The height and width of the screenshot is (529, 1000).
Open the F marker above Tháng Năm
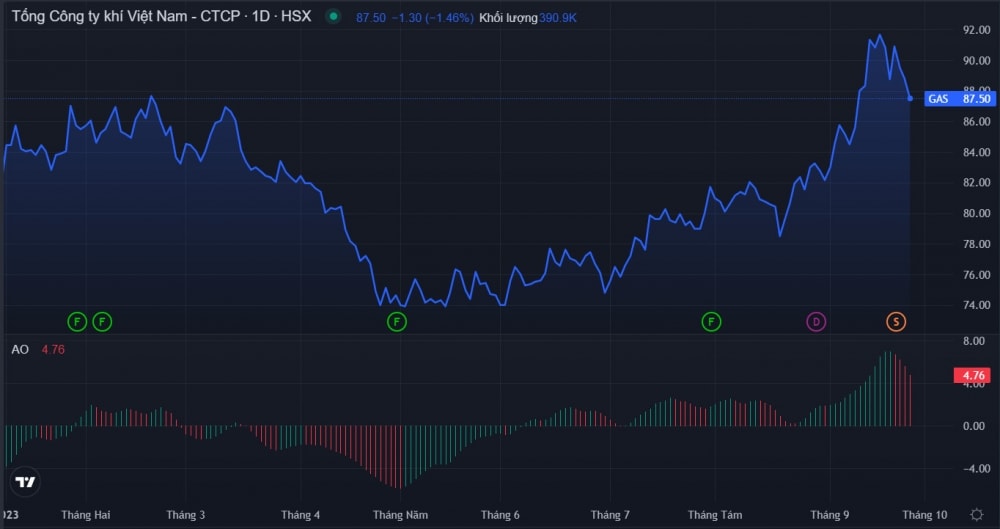click(x=397, y=322)
